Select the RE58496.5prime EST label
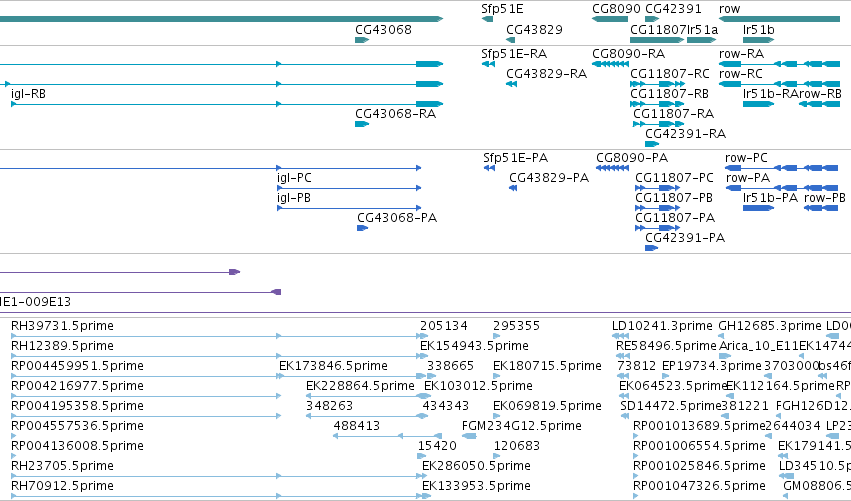The width and height of the screenshot is (851, 501). (x=666, y=346)
